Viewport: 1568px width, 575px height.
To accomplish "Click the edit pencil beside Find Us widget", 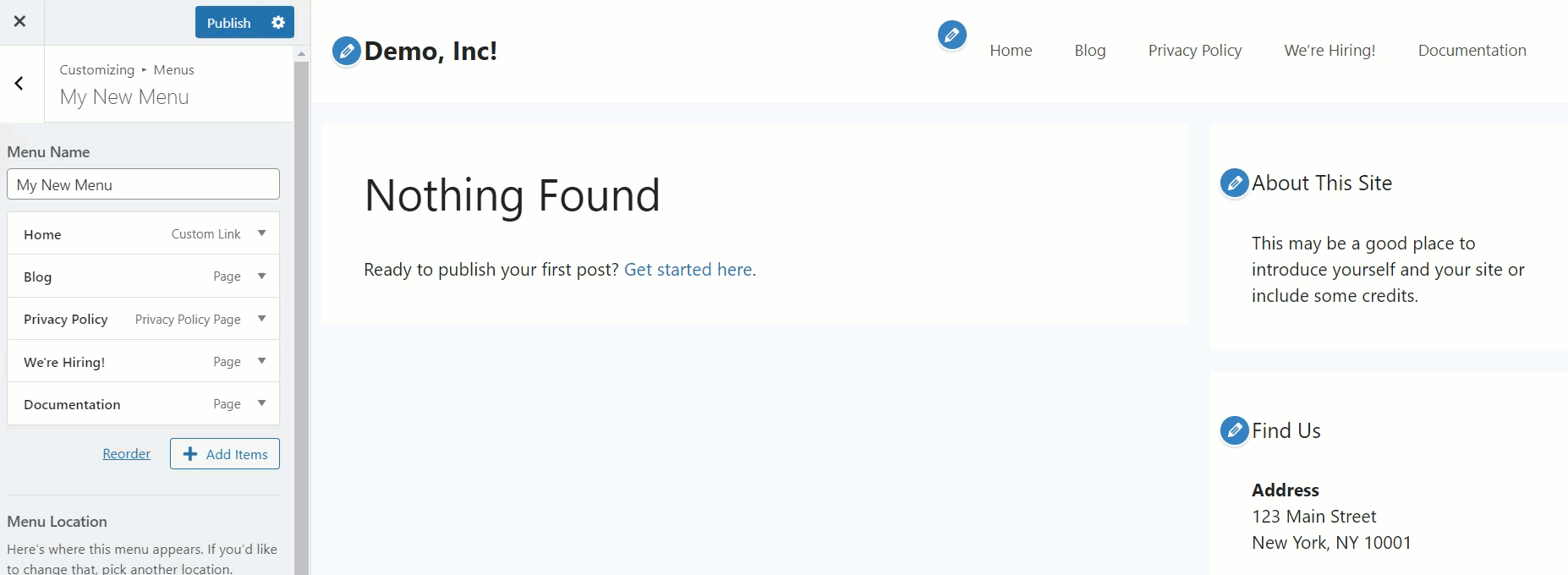I will 1234,430.
